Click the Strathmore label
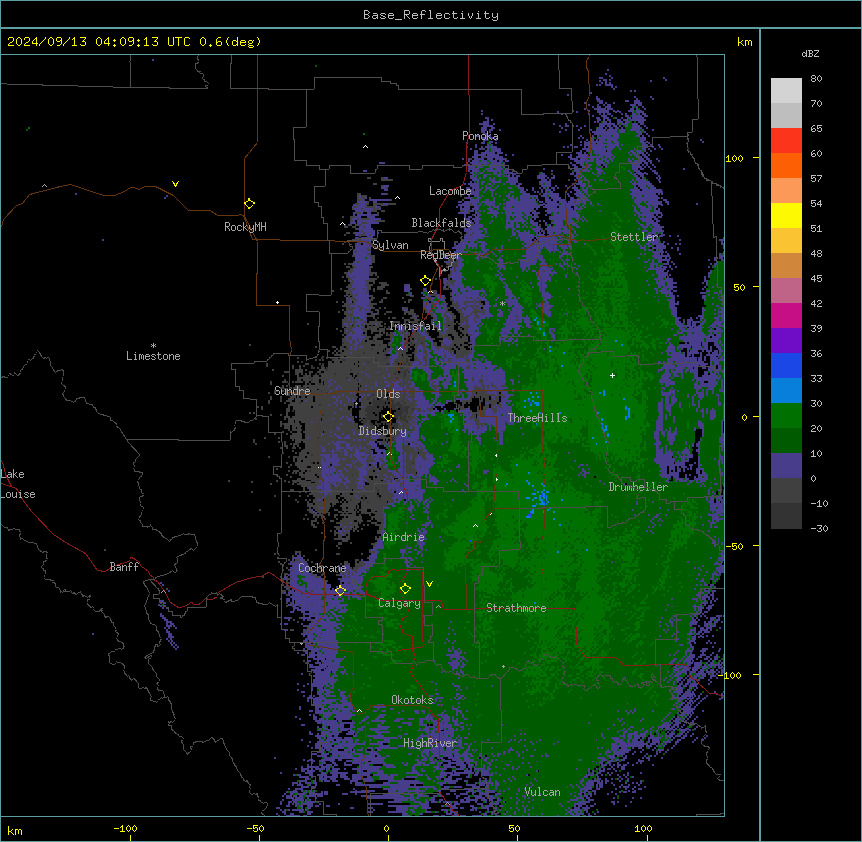Screen dimensions: 862x842 click(516, 608)
